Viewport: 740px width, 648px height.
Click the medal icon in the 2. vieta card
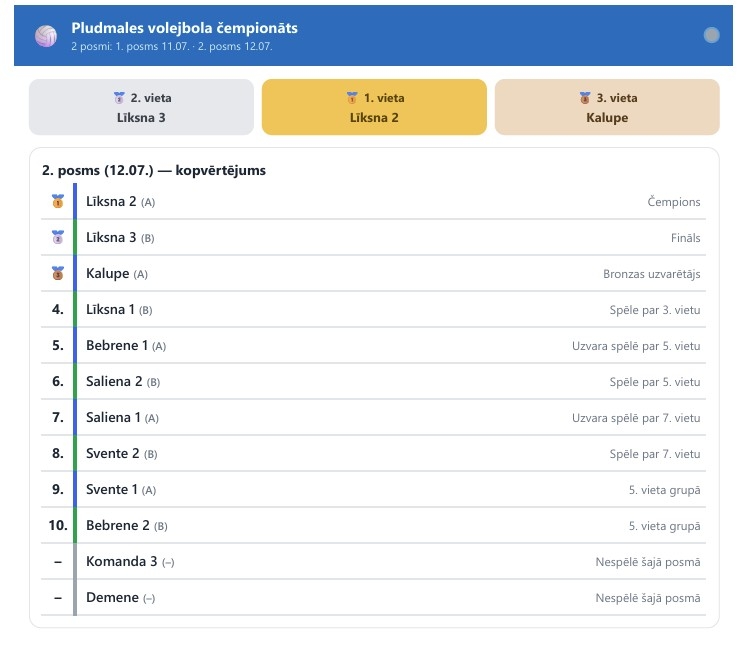tap(119, 98)
